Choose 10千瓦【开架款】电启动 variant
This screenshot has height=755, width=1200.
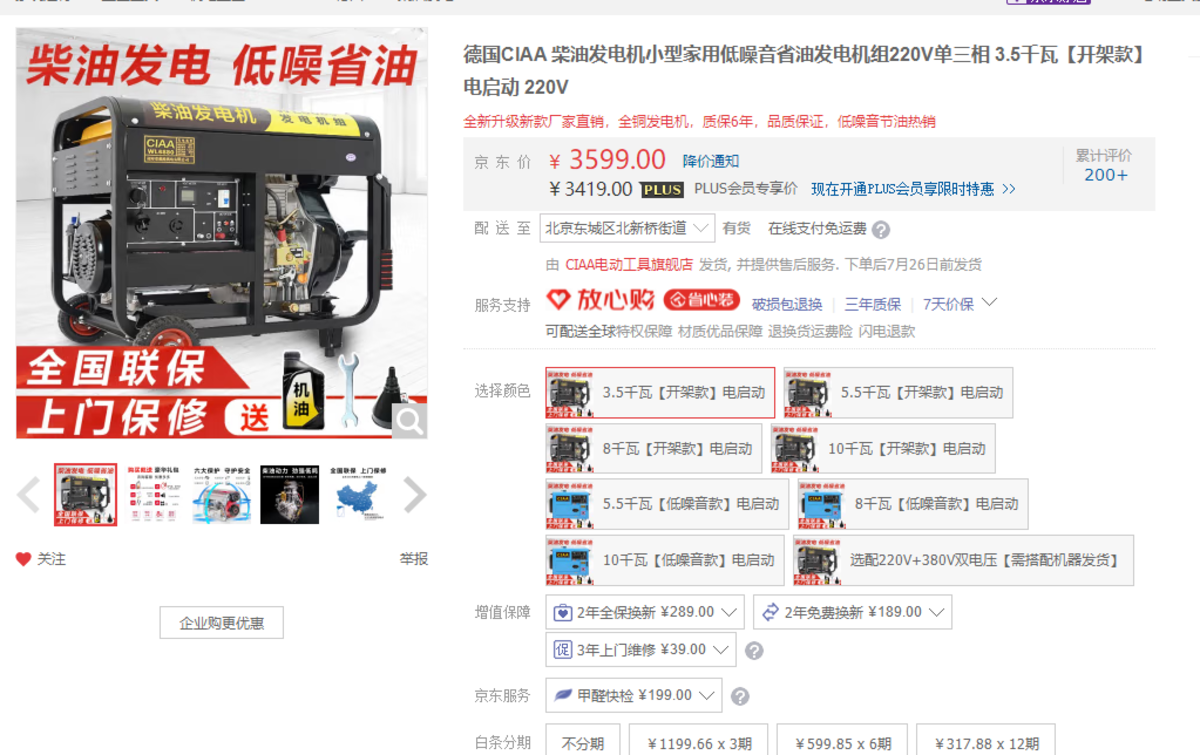click(x=882, y=449)
